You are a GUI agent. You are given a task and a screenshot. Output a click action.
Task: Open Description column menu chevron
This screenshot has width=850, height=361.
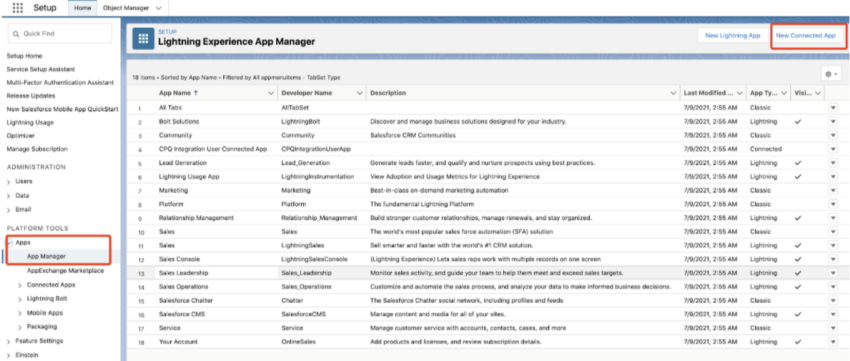pos(673,93)
